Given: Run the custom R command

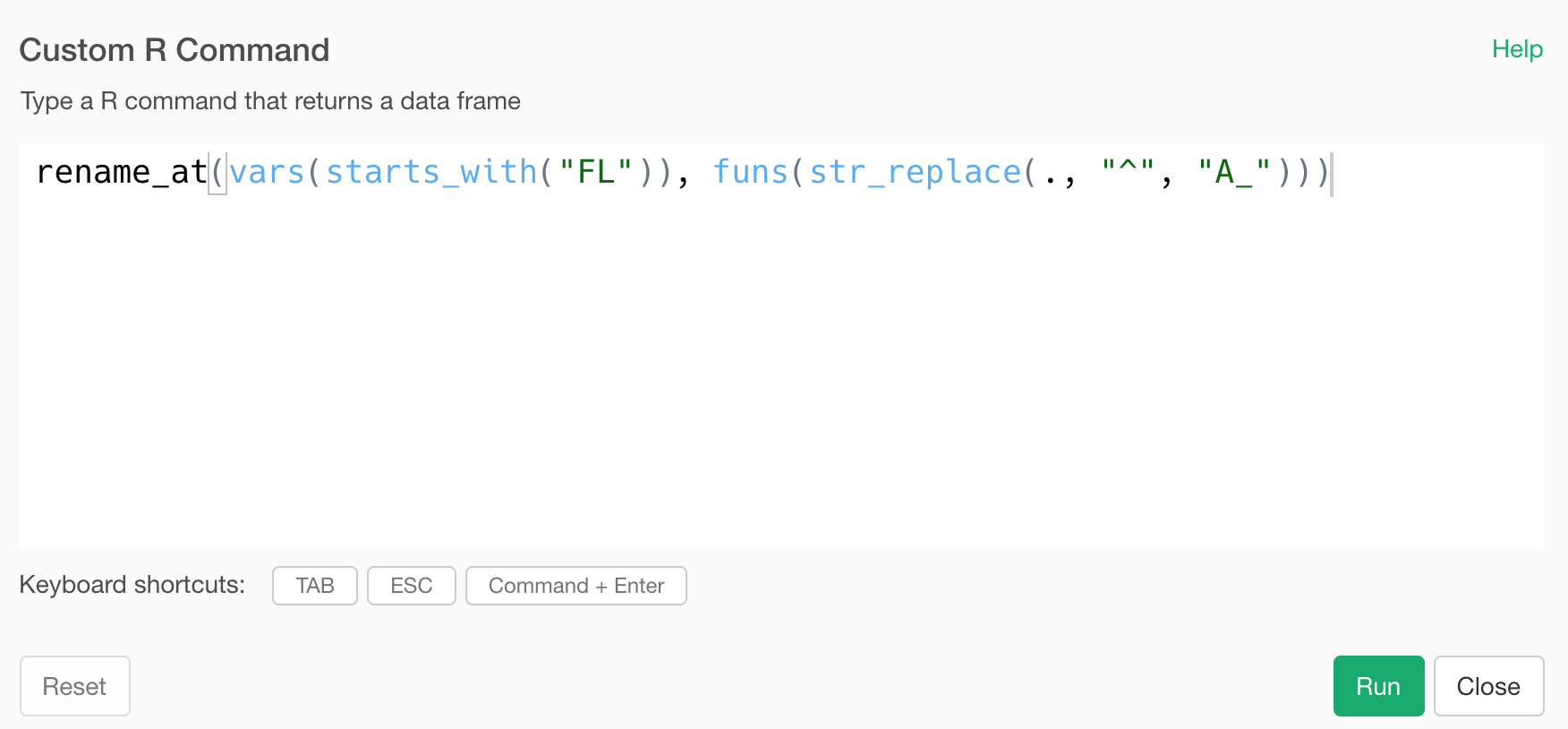Looking at the screenshot, I should 1378,686.
